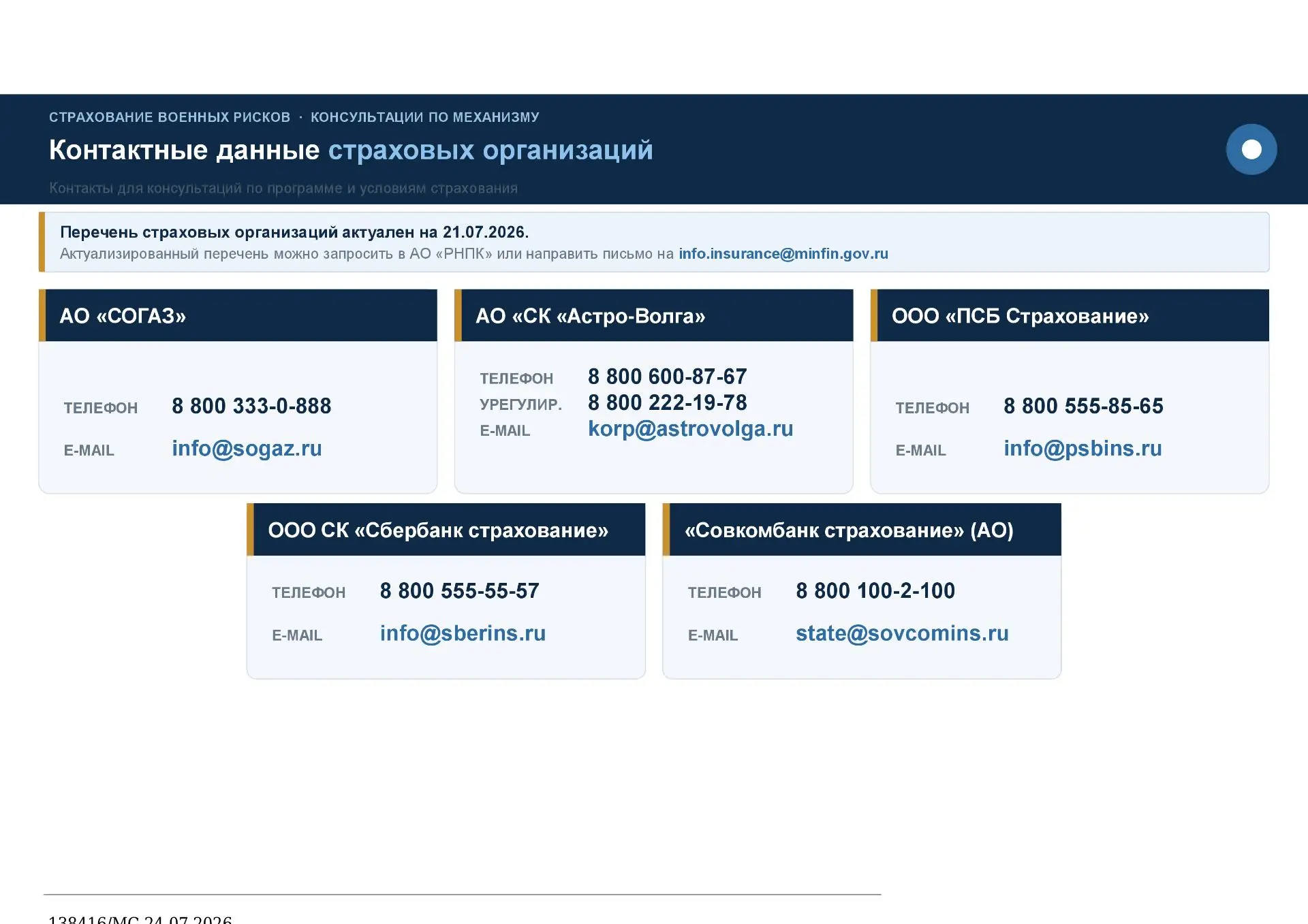Select the phone number 8 800 555-85-65
Image resolution: width=1308 pixels, height=924 pixels.
point(1083,407)
